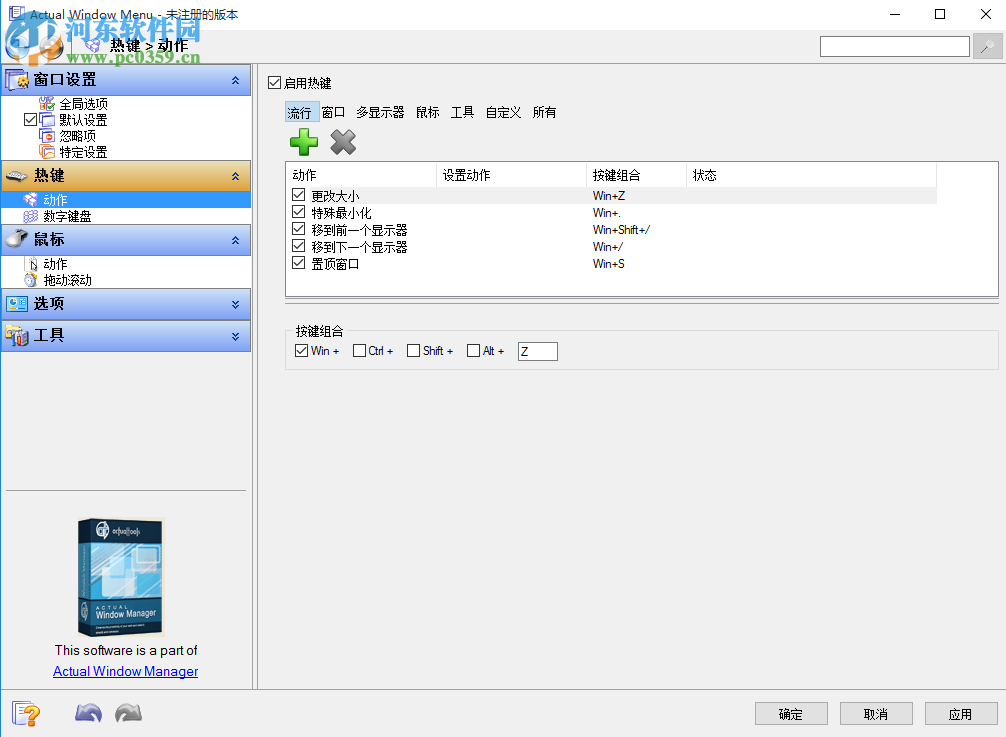This screenshot has height=737, width=1006.
Task: Uncheck the 更改大小 hotkey entry
Action: (298, 195)
